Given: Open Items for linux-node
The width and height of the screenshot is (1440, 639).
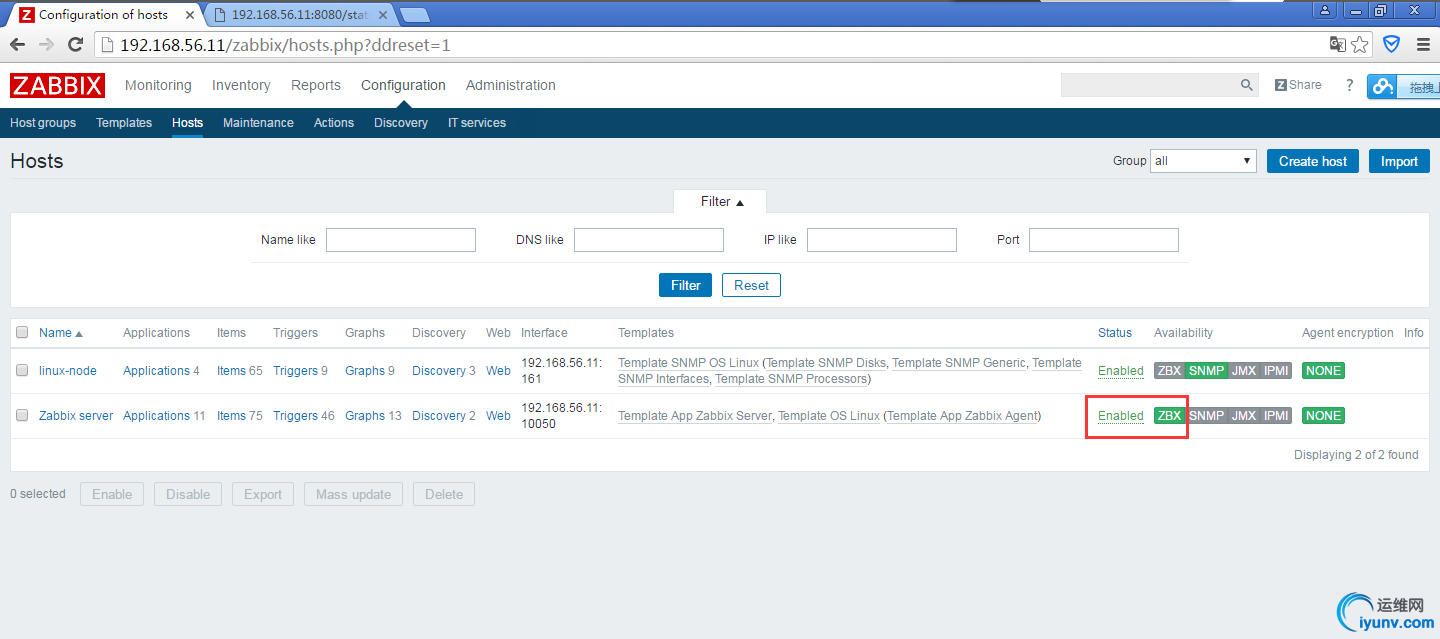Looking at the screenshot, I should click(231, 371).
